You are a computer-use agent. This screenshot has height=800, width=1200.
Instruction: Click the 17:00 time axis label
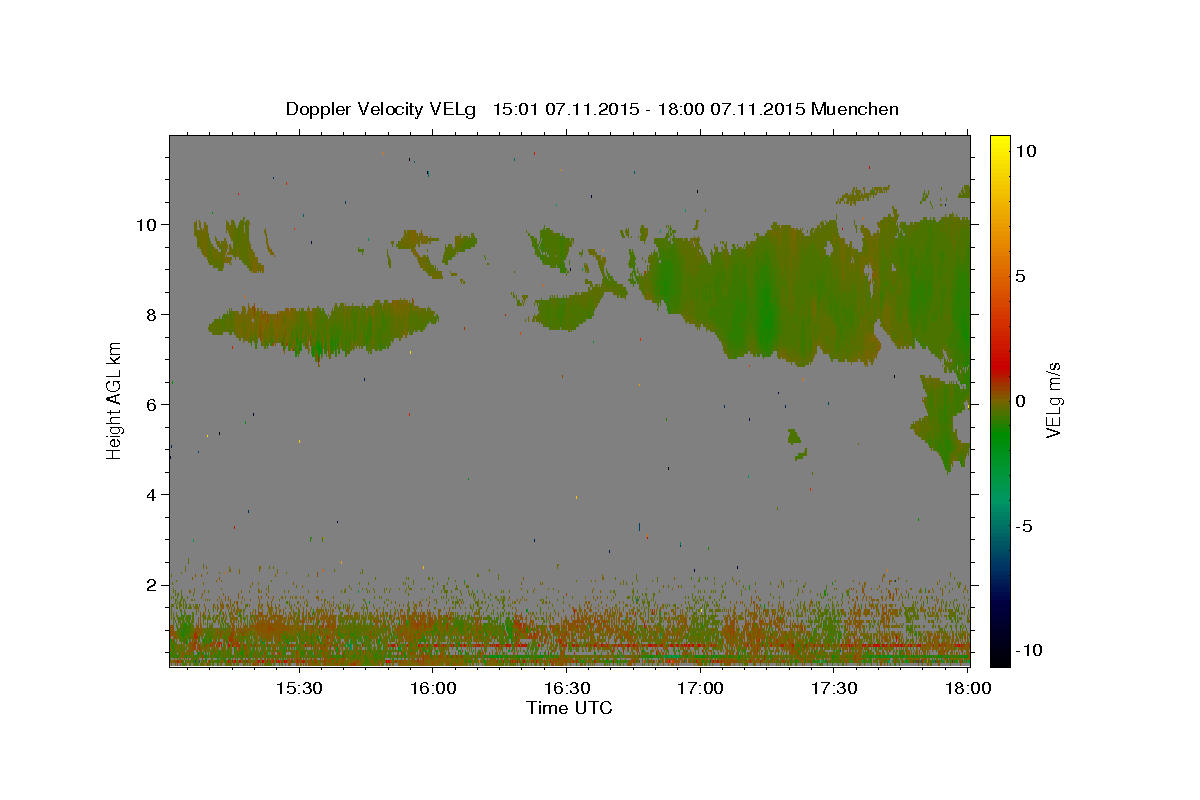700,689
